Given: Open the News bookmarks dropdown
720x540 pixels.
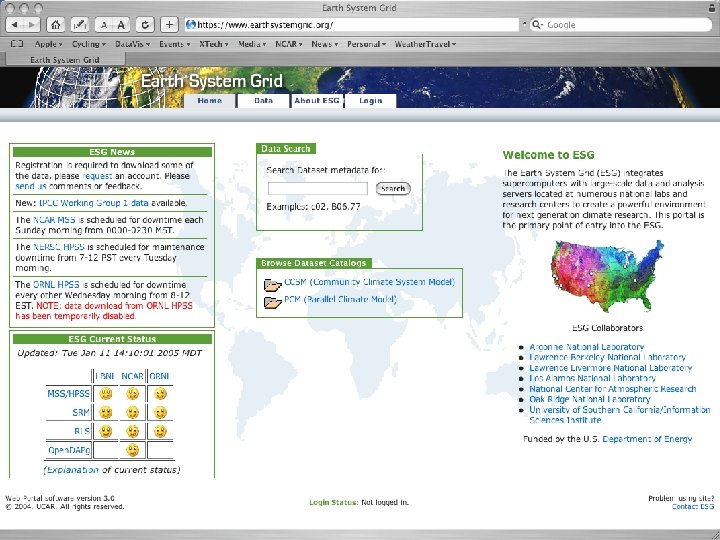Looking at the screenshot, I should [x=325, y=44].
